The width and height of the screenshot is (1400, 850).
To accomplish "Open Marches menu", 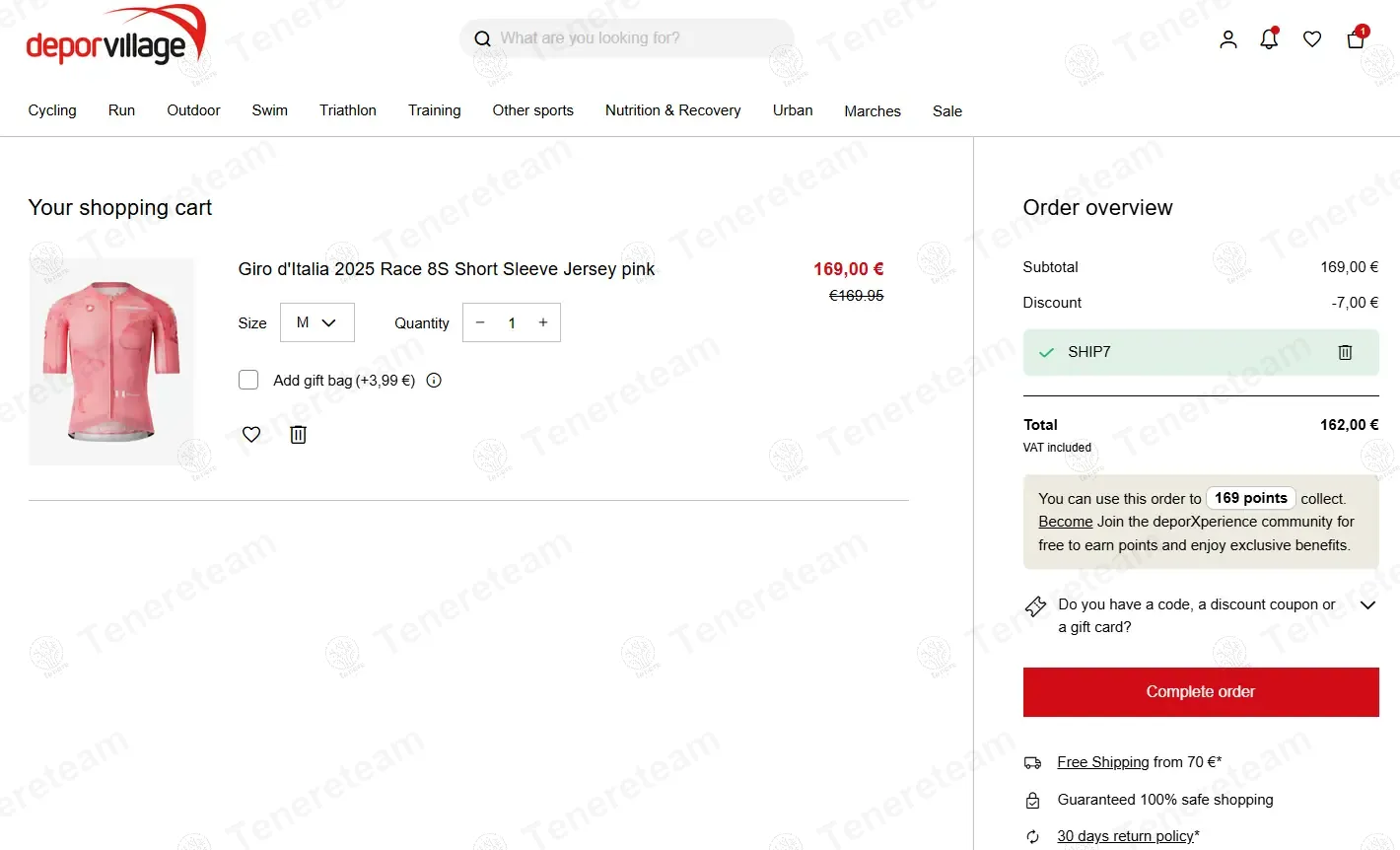I will click(873, 111).
